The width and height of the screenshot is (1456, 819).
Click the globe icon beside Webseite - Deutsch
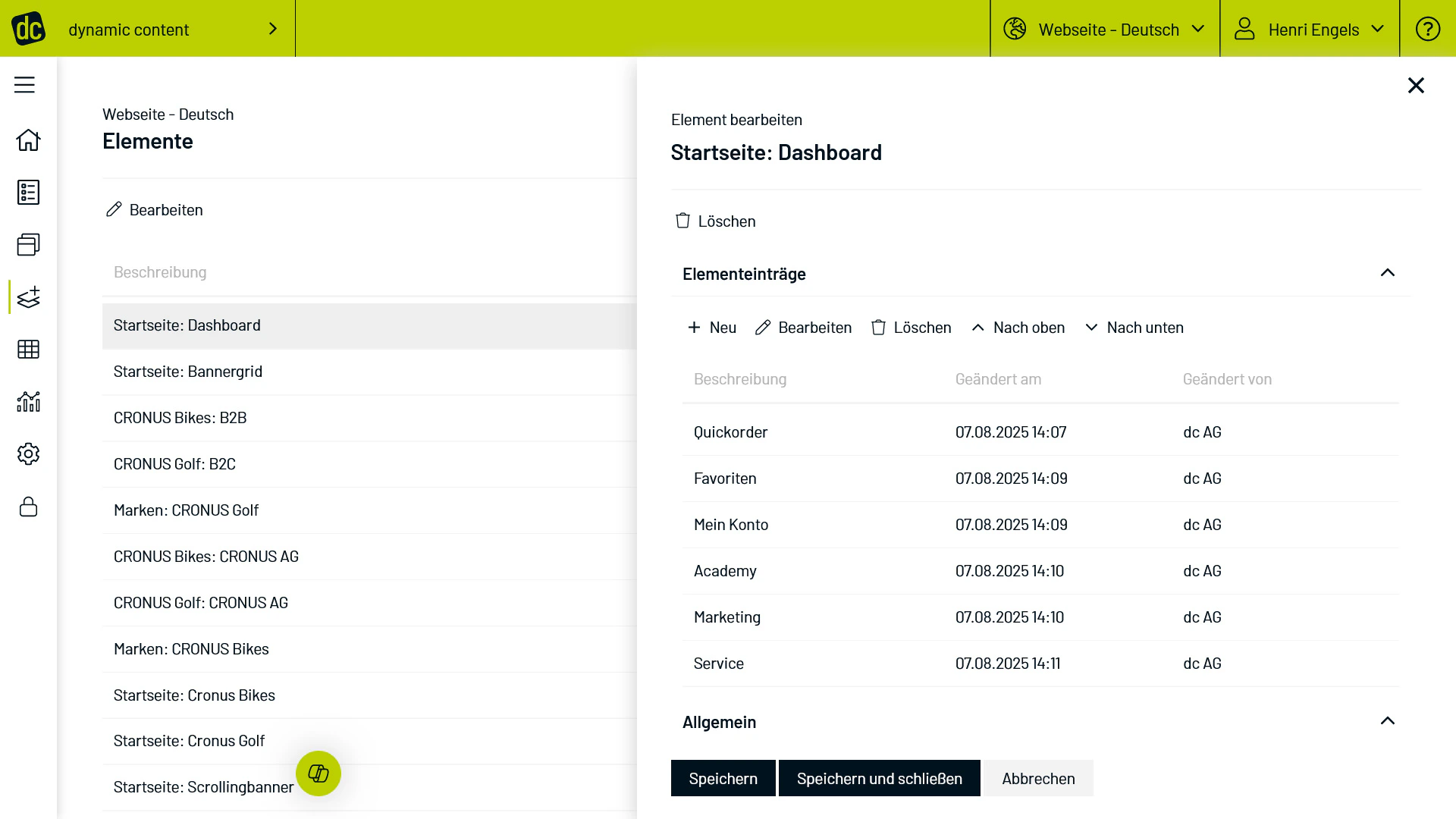tap(1015, 29)
